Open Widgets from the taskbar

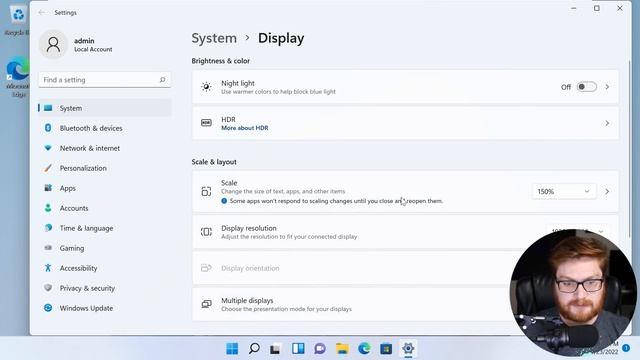click(298, 349)
